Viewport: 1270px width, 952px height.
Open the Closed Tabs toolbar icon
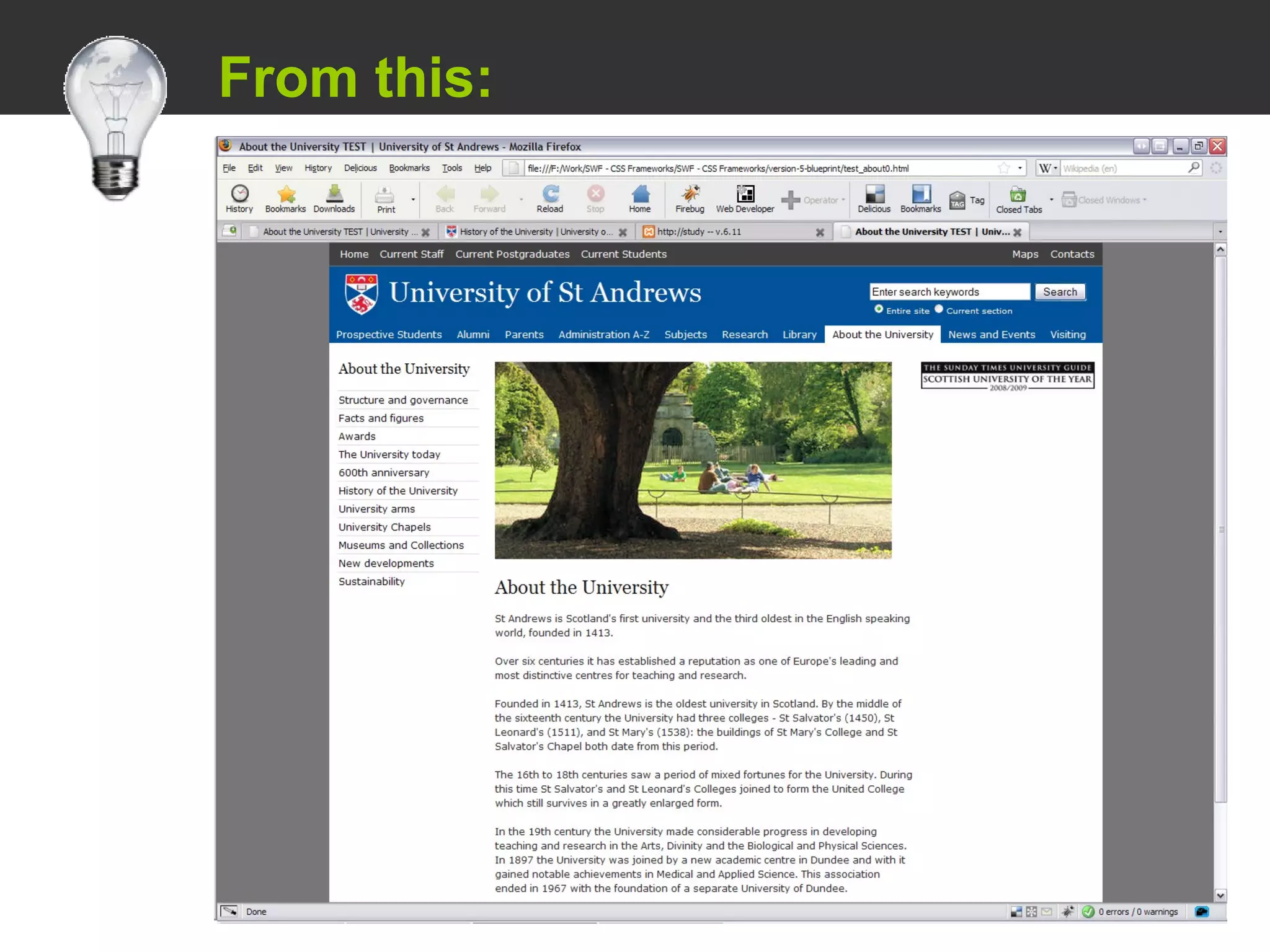point(1018,199)
